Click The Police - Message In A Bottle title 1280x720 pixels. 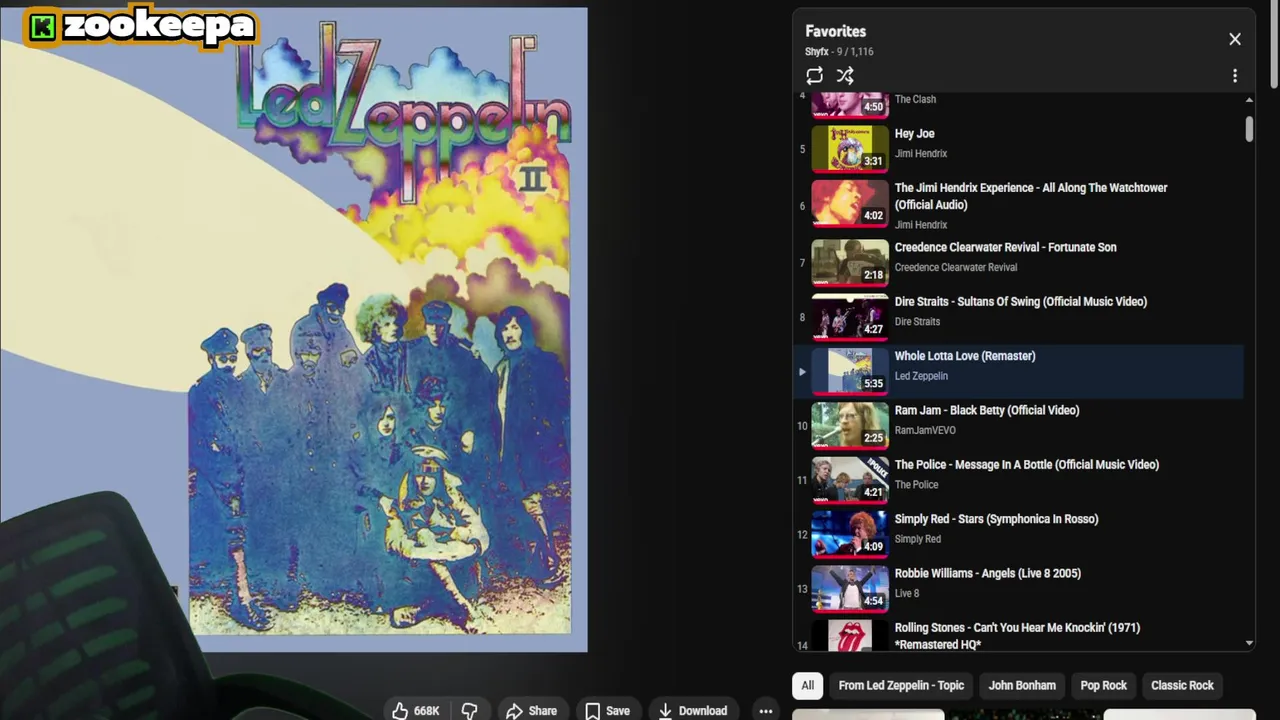click(x=1026, y=465)
